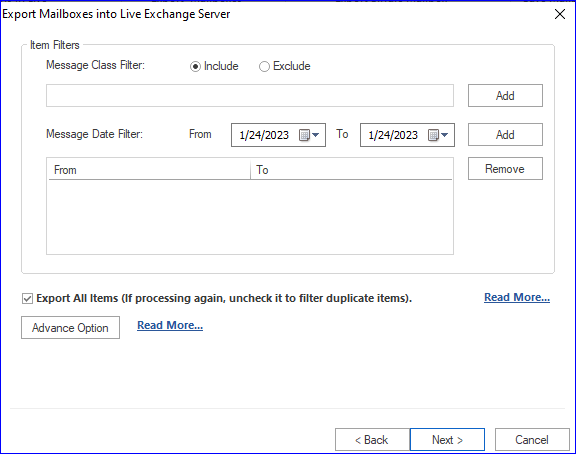
Task: Uncheck the Export All Items checkbox
Action: pos(27,298)
